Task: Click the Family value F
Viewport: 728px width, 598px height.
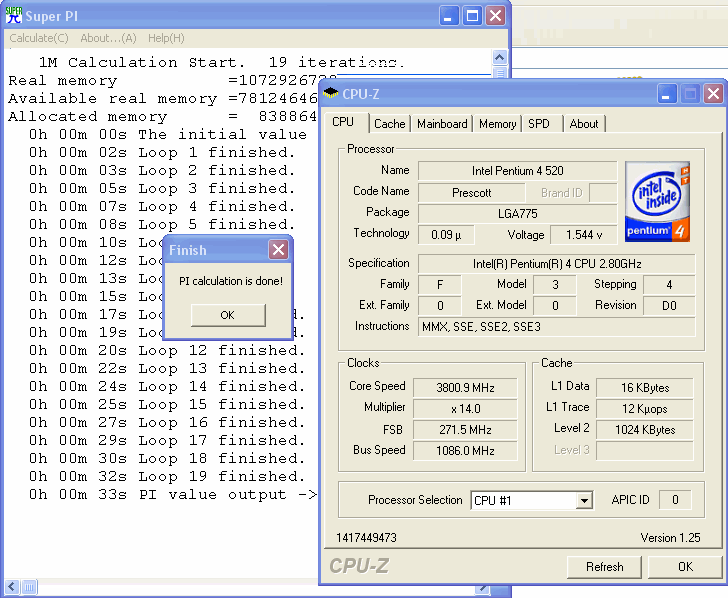Action: point(440,285)
